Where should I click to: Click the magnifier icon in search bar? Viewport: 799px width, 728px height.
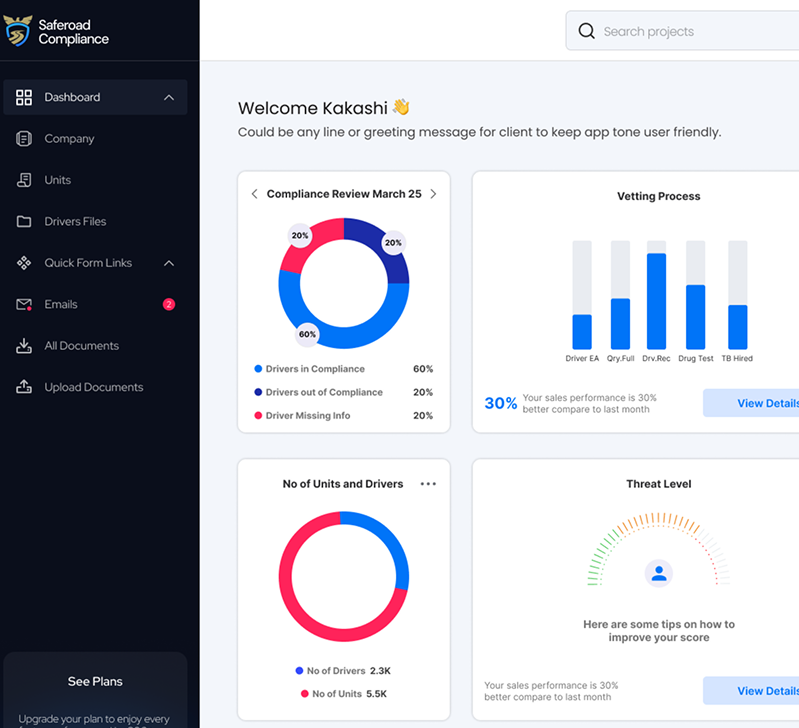(x=587, y=31)
